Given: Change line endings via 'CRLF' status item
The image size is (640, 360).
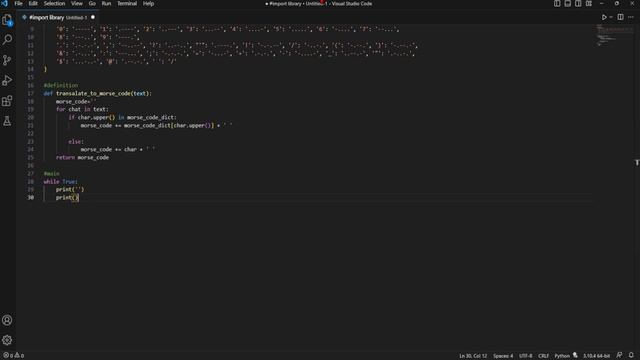Looking at the screenshot, I should [543, 356].
